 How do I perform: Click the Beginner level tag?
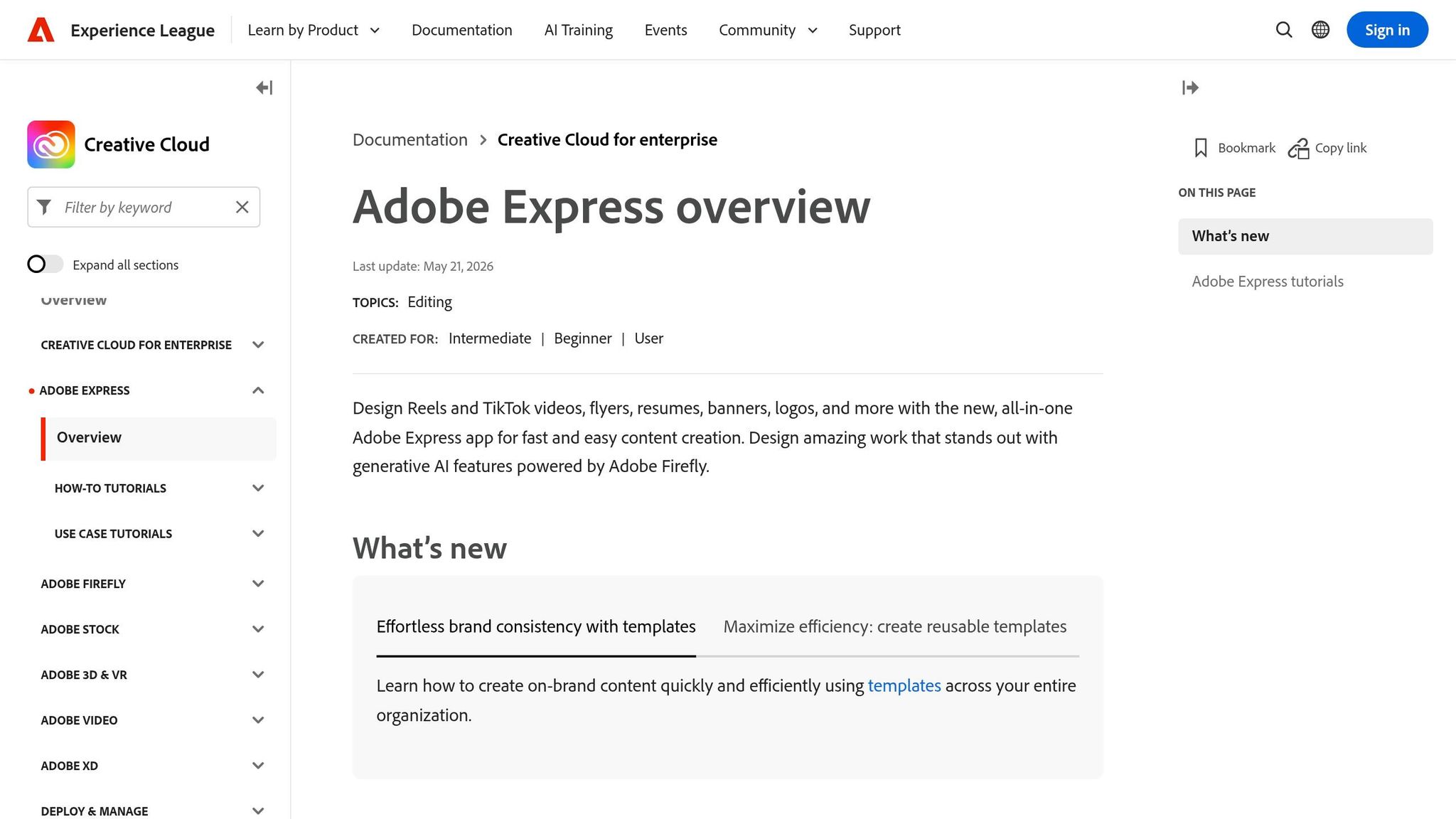[582, 338]
